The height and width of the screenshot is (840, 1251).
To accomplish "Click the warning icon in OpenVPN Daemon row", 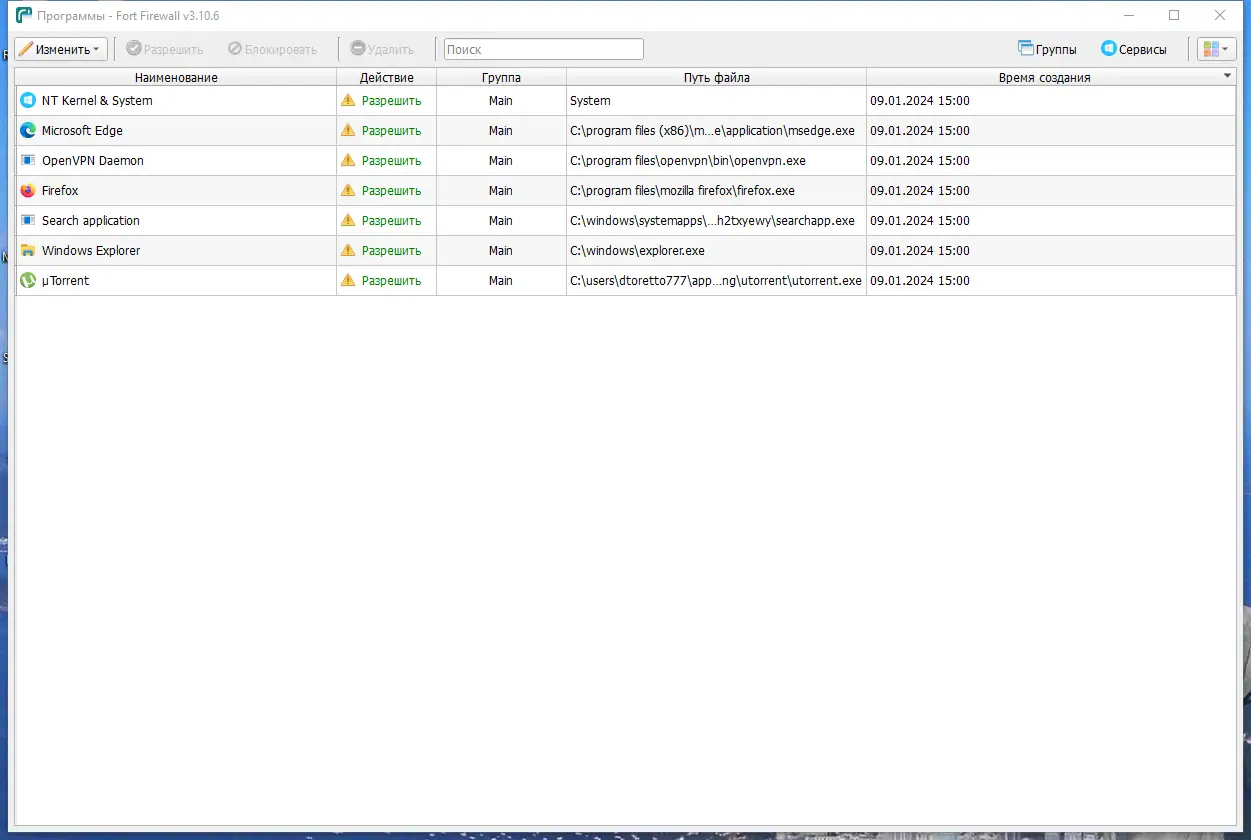I will pos(348,161).
